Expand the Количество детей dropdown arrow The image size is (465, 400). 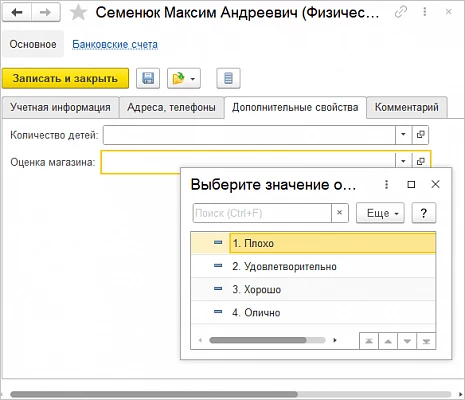tap(403, 135)
